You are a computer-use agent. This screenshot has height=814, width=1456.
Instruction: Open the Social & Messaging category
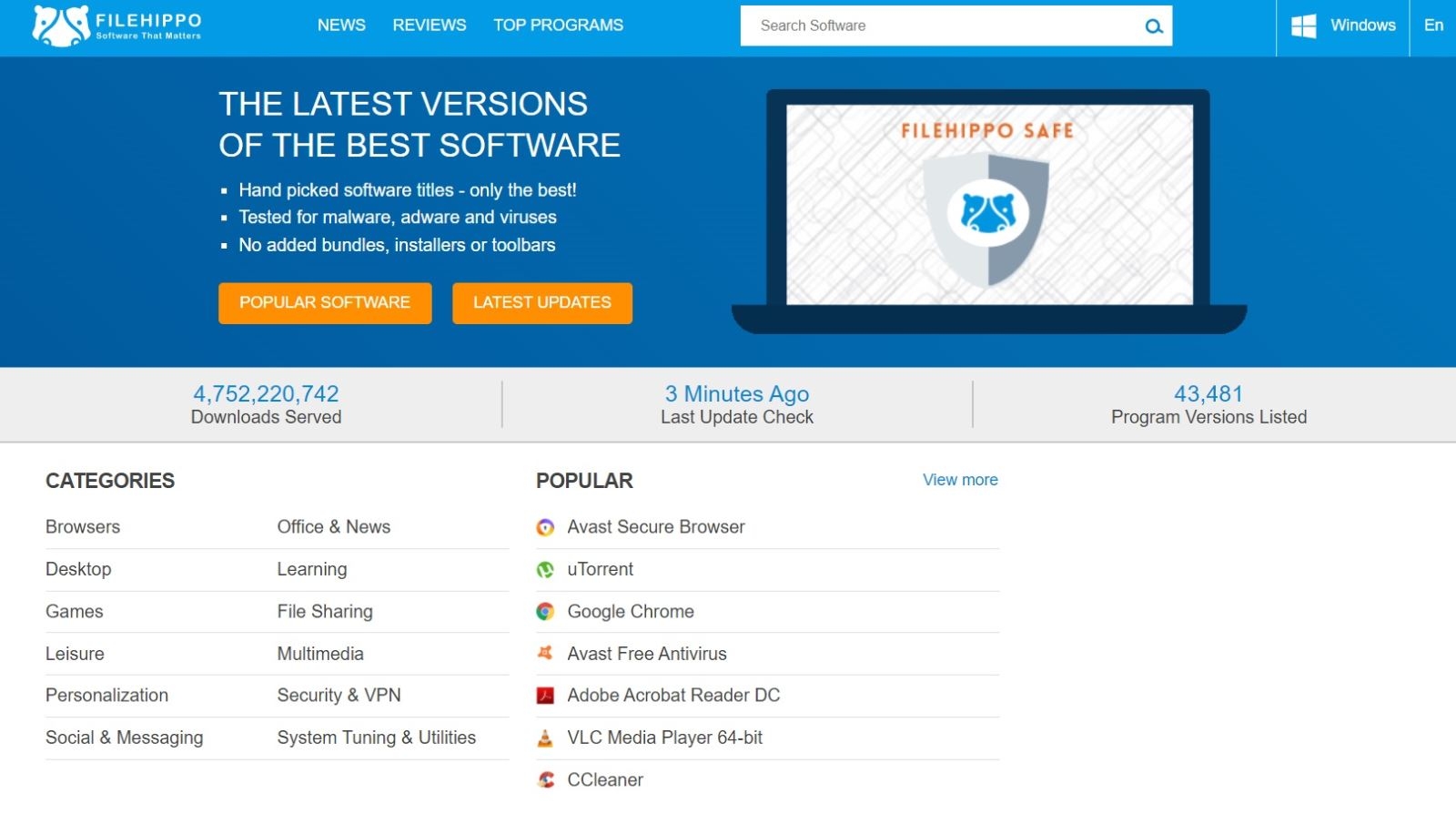(x=125, y=738)
